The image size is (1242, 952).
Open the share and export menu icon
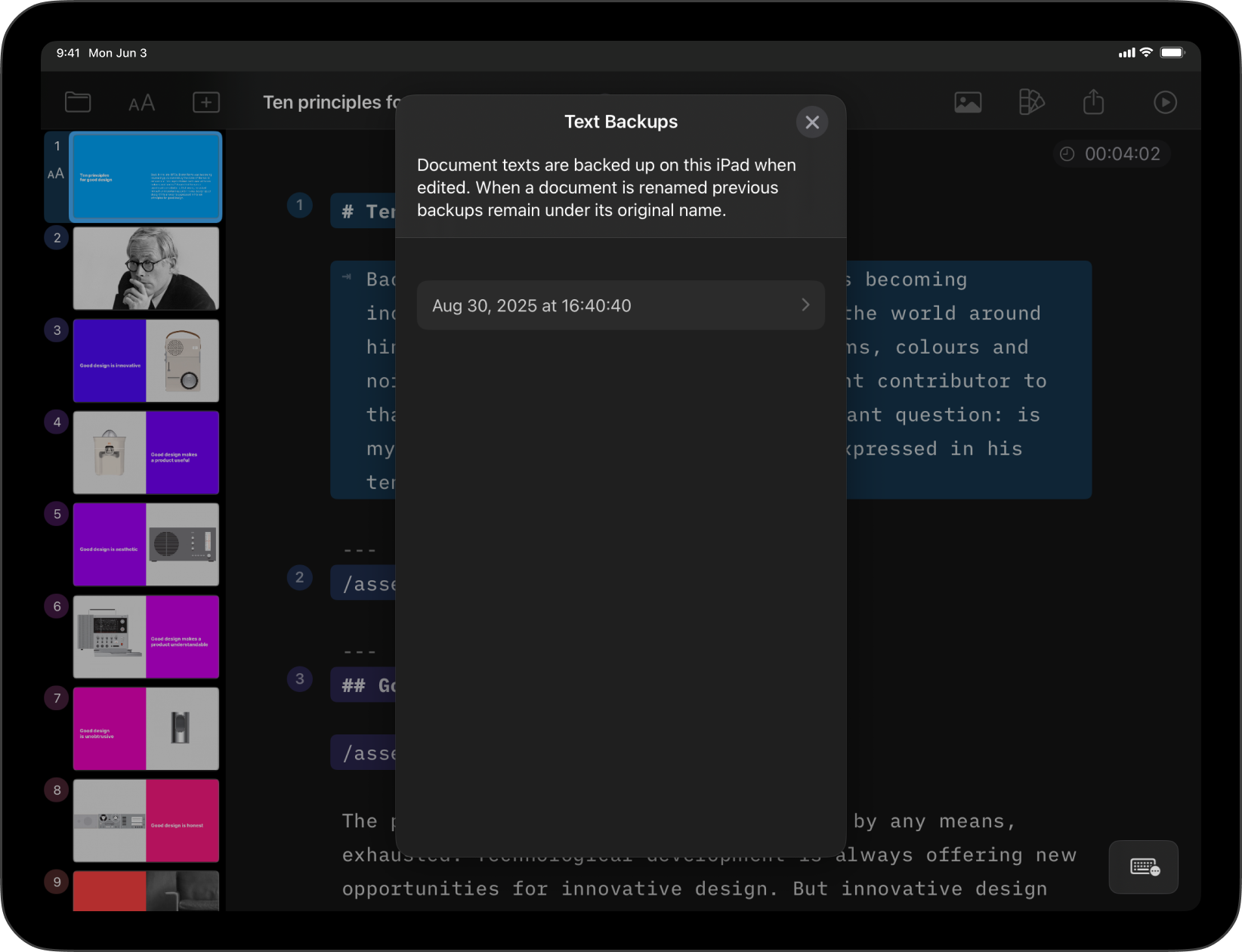tap(1093, 102)
